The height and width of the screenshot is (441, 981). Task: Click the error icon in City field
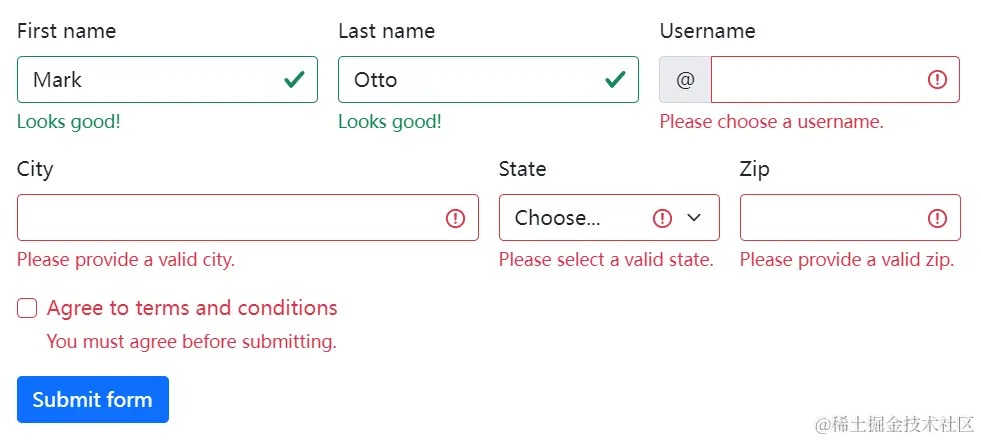tap(456, 218)
